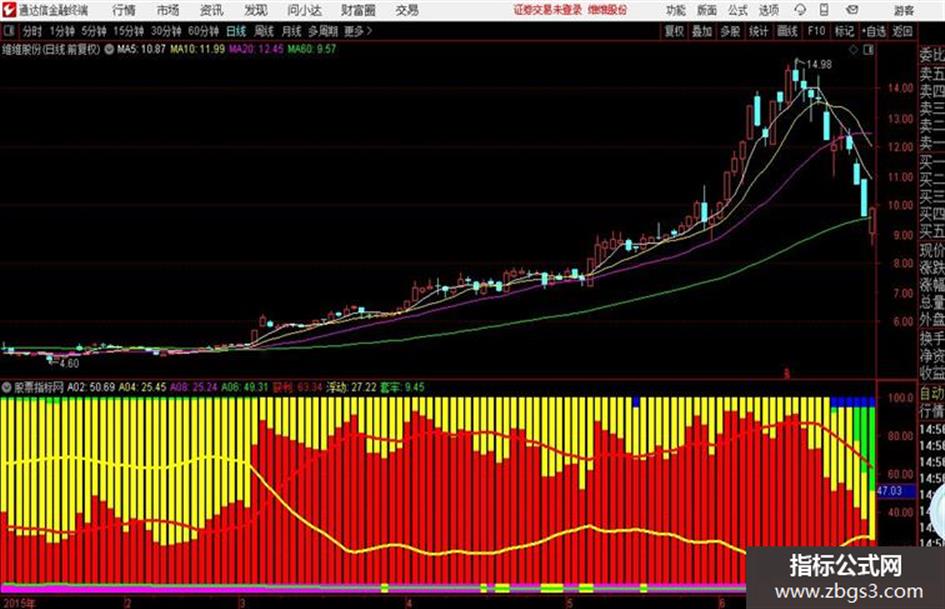
Task: Click the round icon before 股票指标网 indicator
Action: coord(7,387)
